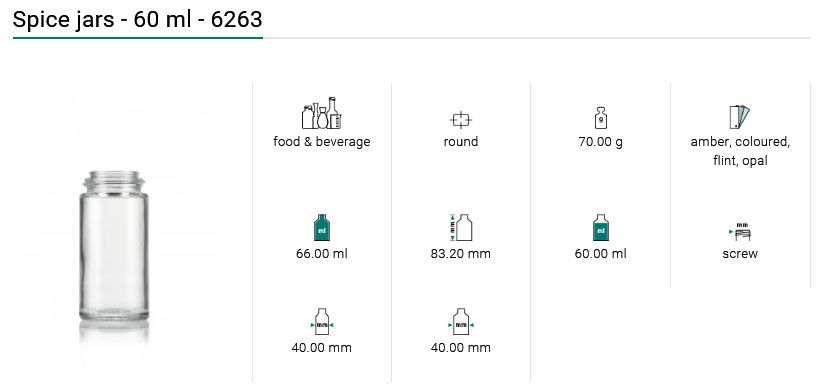Click the weight icon above 70.00 g
Viewport: 826px width, 386px height.
[x=601, y=118]
